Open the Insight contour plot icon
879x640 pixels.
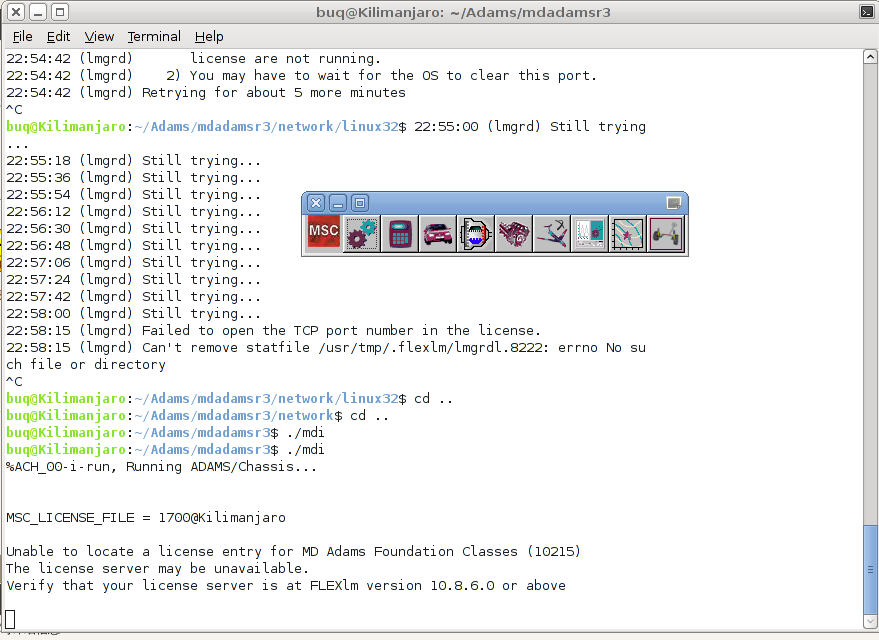click(x=628, y=234)
